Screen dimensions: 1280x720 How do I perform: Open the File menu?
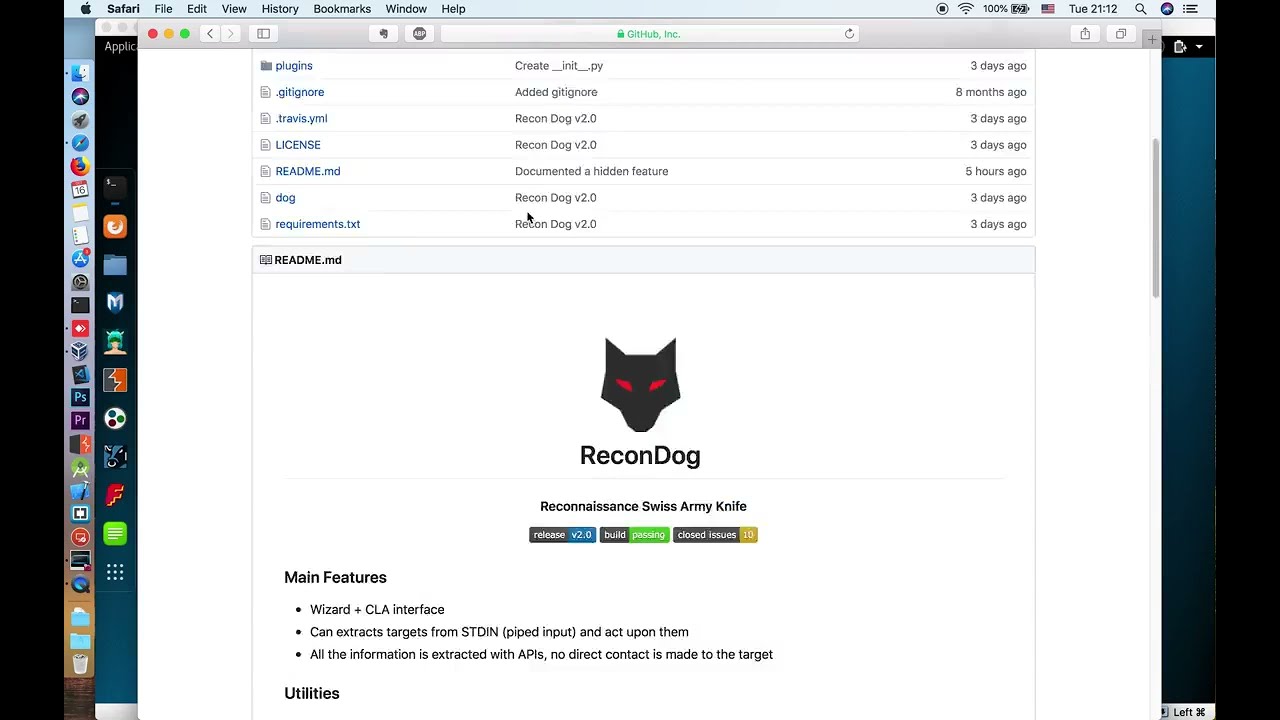click(163, 9)
